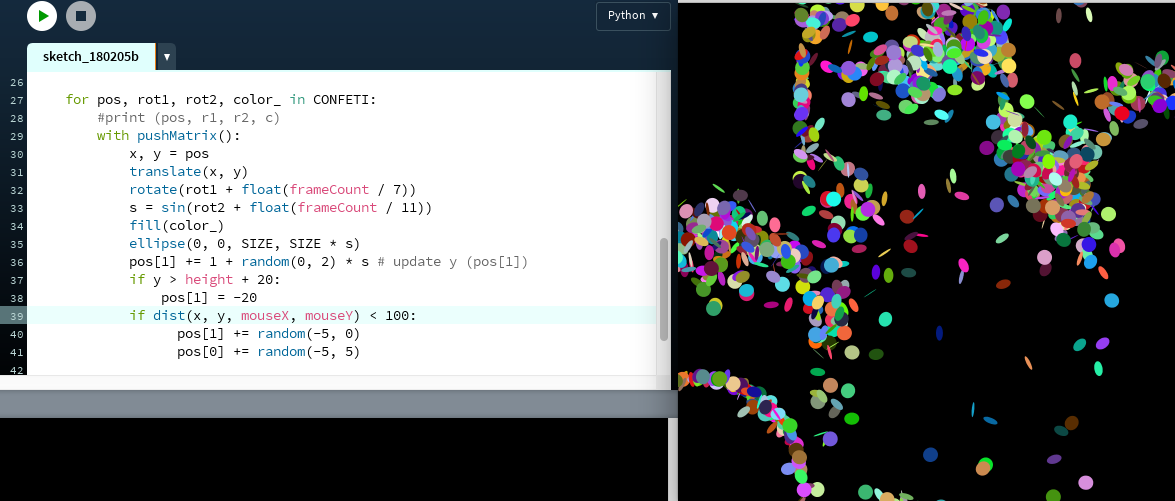Open the tab options arrow menu
Image resolution: width=1175 pixels, height=501 pixels.
[166, 57]
